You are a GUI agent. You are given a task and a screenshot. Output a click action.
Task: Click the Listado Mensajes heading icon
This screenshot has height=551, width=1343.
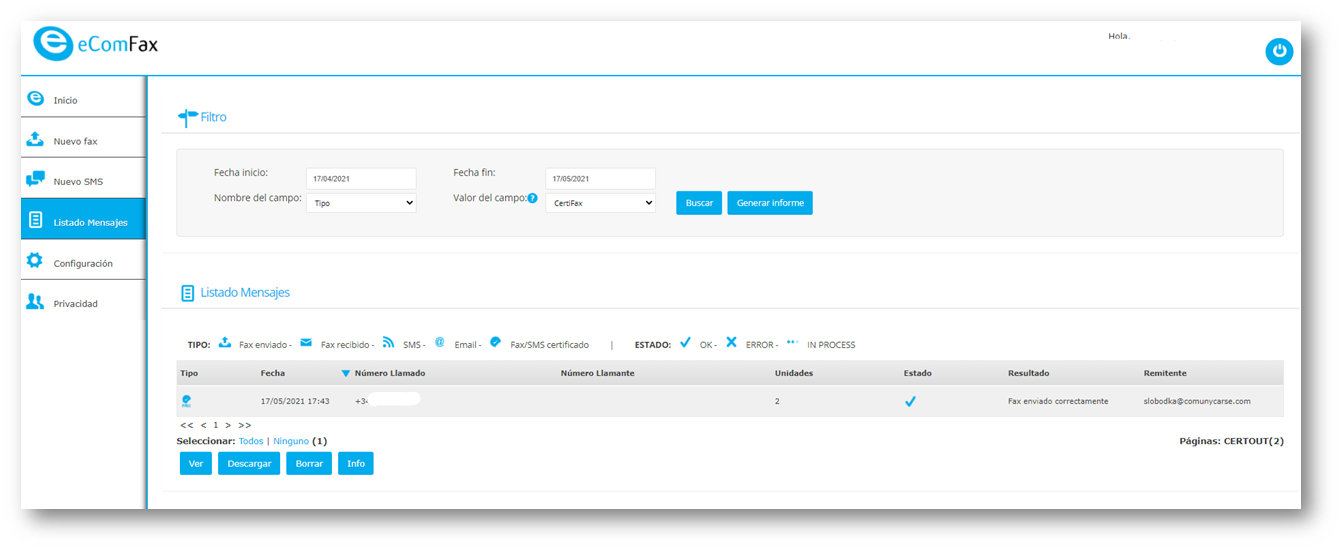point(187,293)
